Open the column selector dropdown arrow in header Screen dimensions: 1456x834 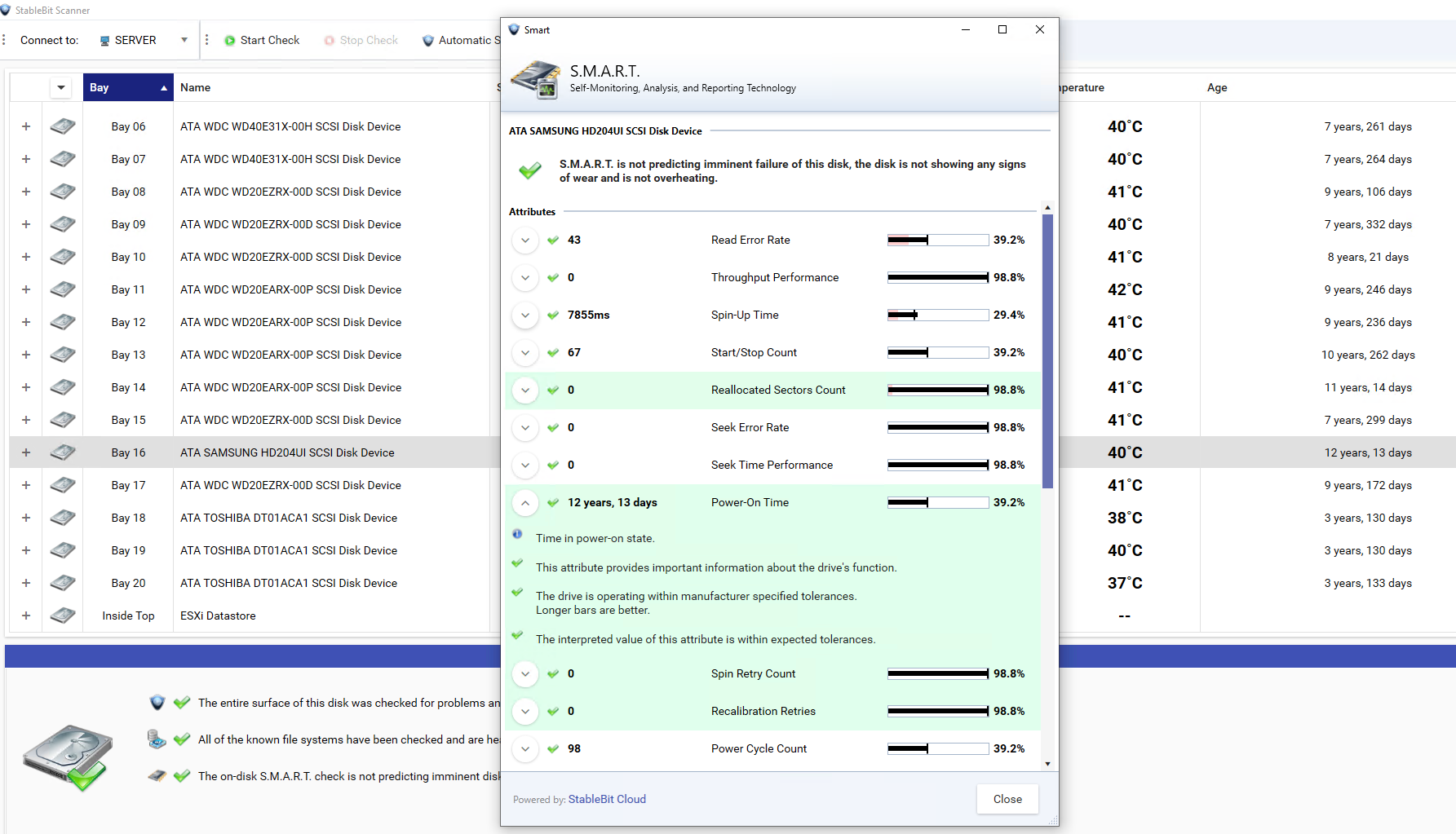[x=61, y=87]
